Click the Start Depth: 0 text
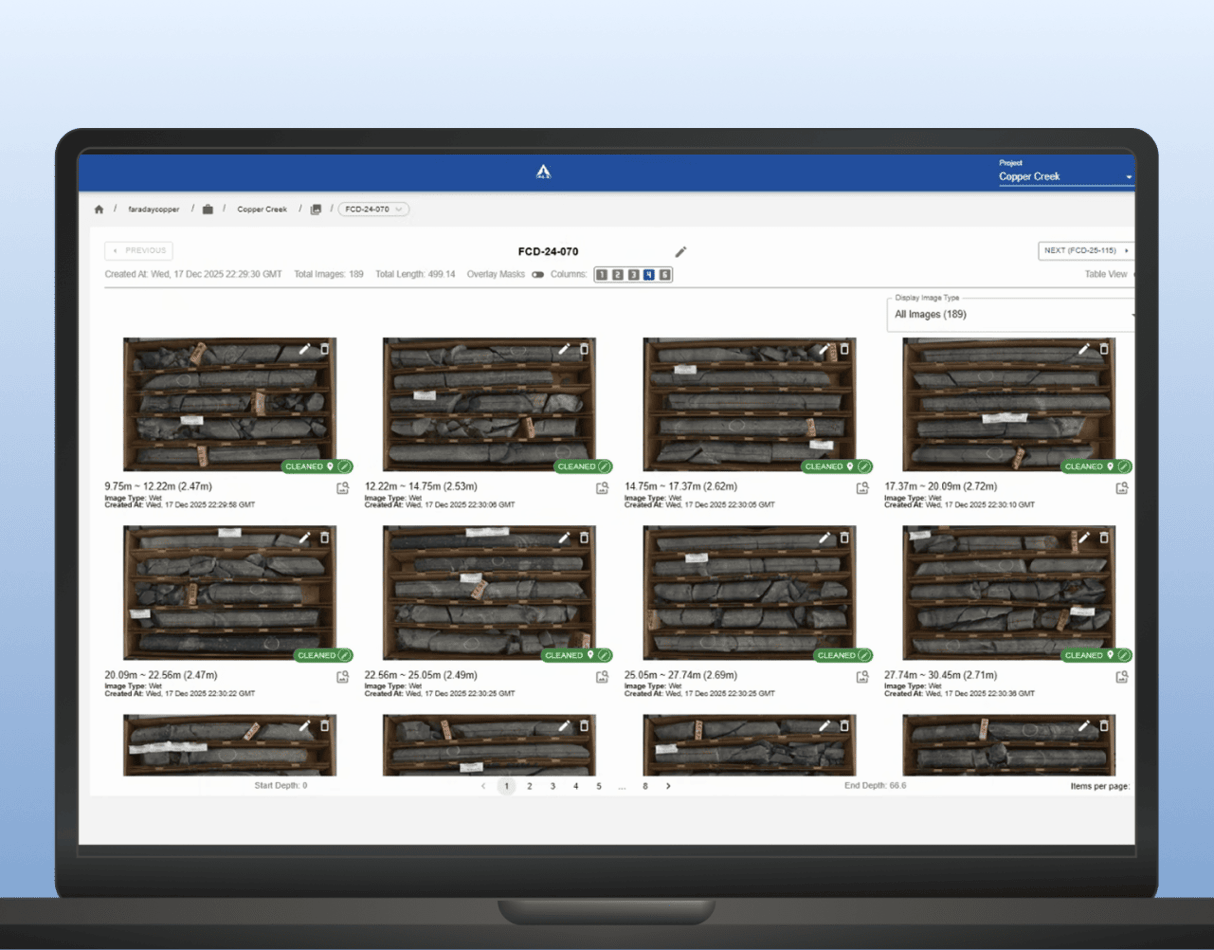 [x=281, y=786]
